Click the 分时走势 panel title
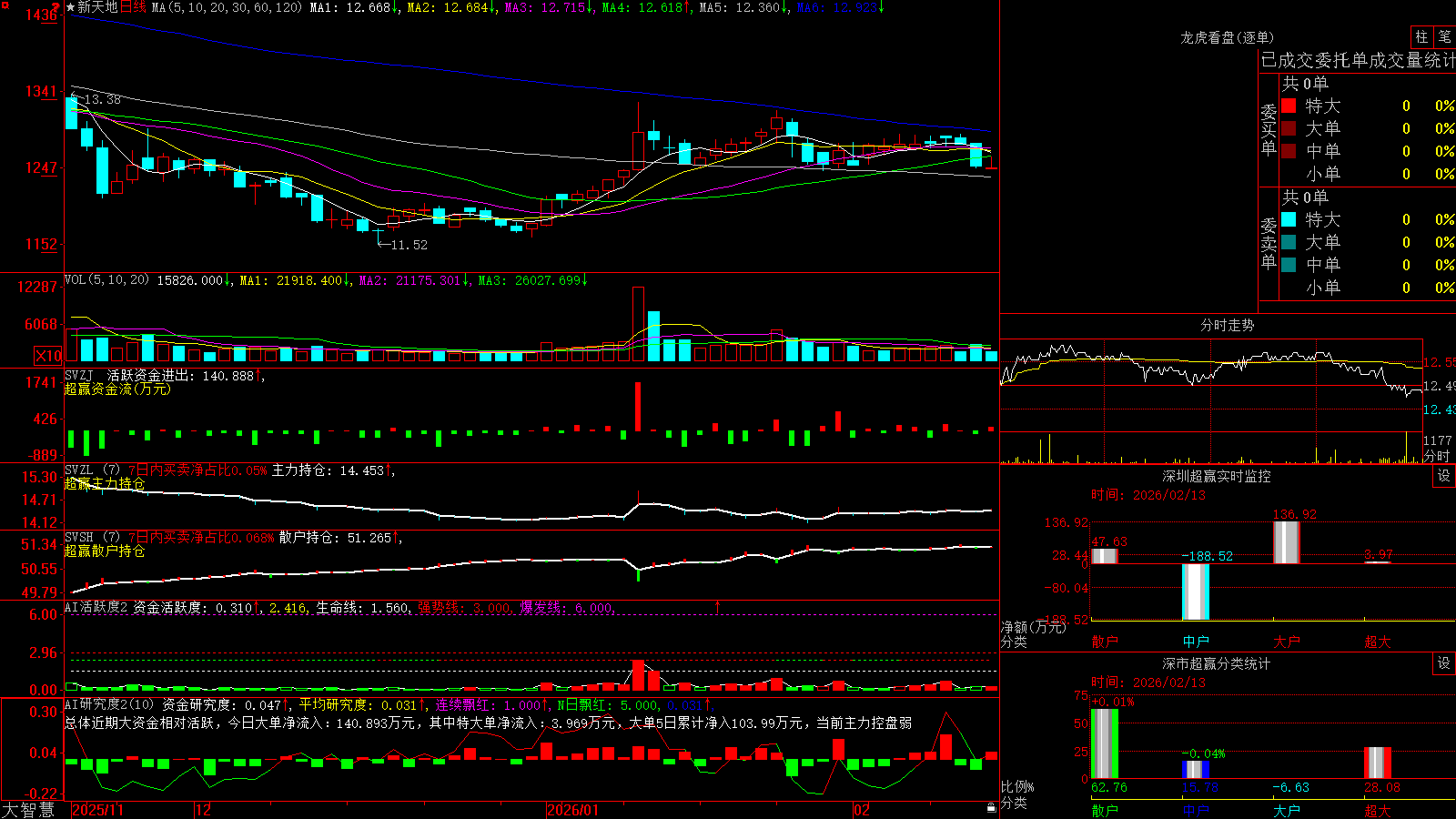 [x=1227, y=325]
